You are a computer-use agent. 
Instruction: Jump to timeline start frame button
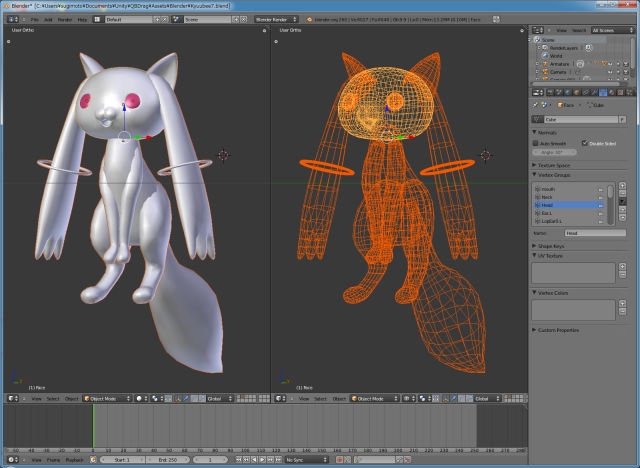click(238, 459)
